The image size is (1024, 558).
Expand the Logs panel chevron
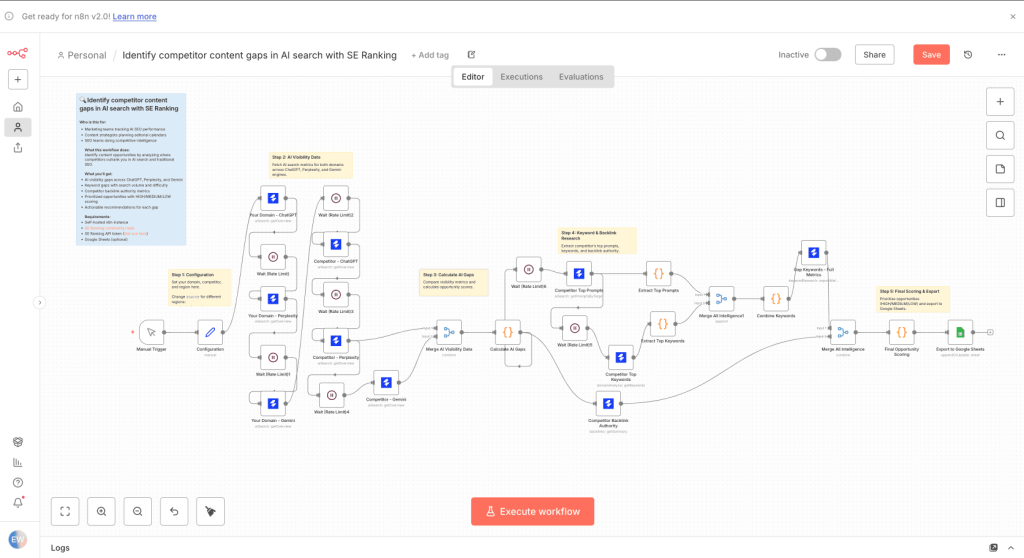[1011, 548]
